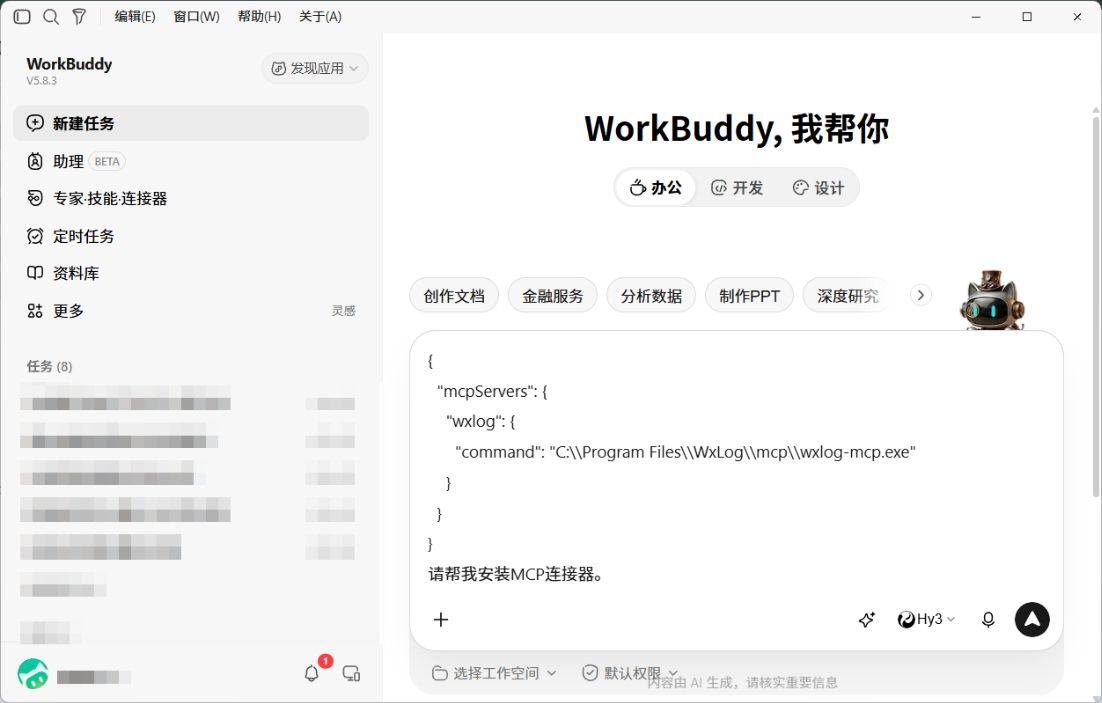This screenshot has height=703, width=1102.
Task: Click the sparkle prompt enhance icon
Action: tap(867, 619)
